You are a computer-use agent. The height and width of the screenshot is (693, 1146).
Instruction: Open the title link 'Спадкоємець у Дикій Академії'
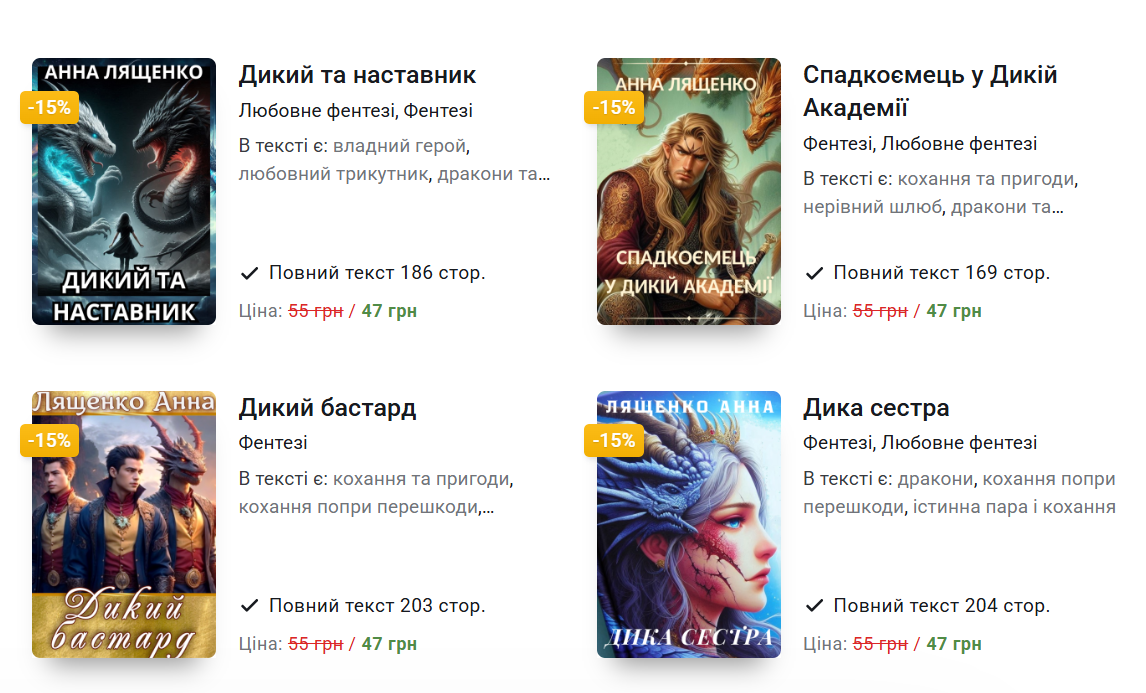[930, 91]
